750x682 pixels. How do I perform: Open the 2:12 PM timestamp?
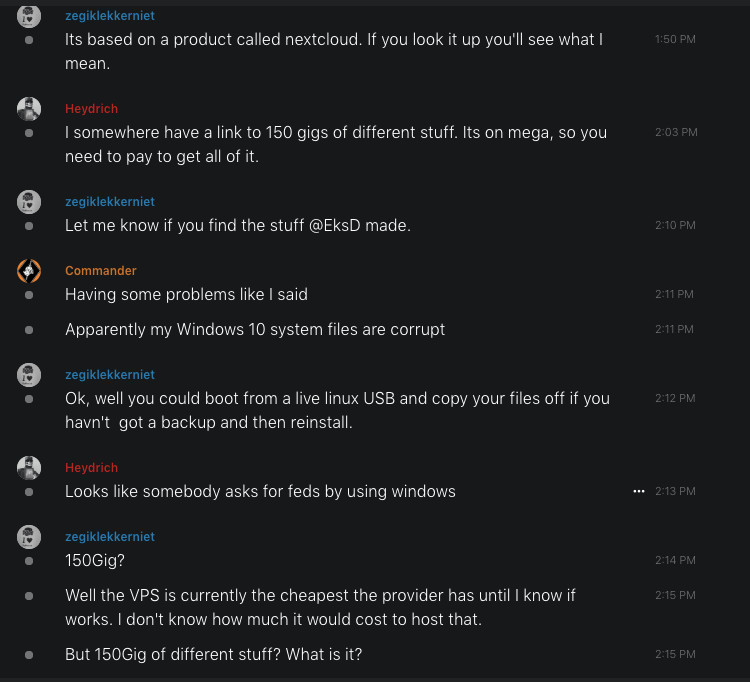675,398
